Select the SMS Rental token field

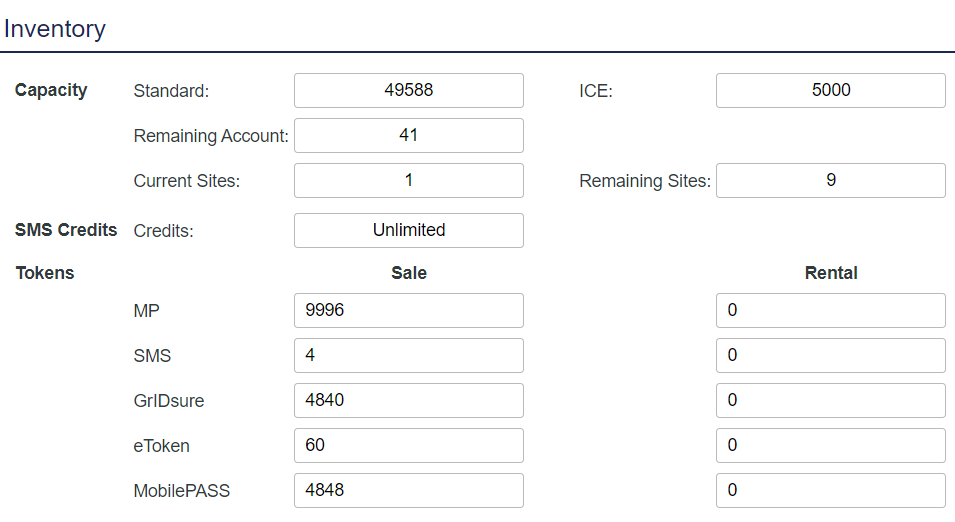(830, 355)
